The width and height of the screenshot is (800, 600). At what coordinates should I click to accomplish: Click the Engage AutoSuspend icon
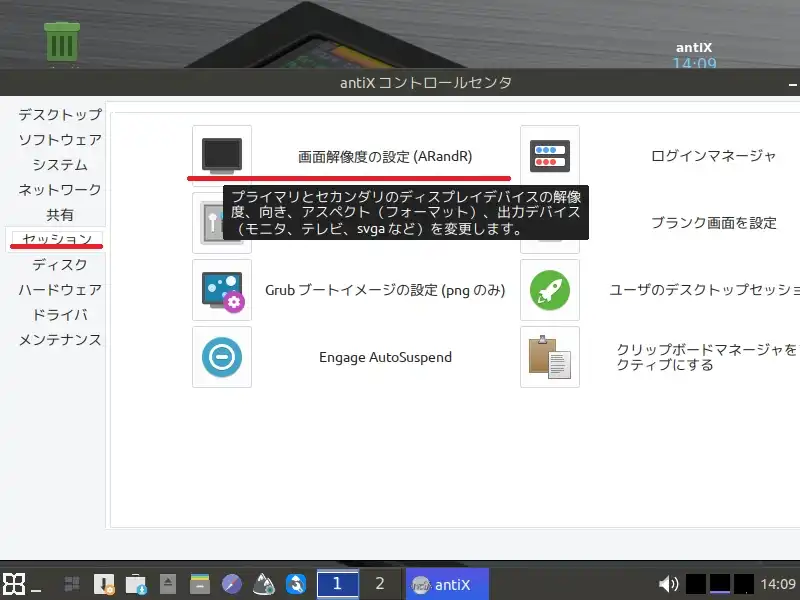221,357
